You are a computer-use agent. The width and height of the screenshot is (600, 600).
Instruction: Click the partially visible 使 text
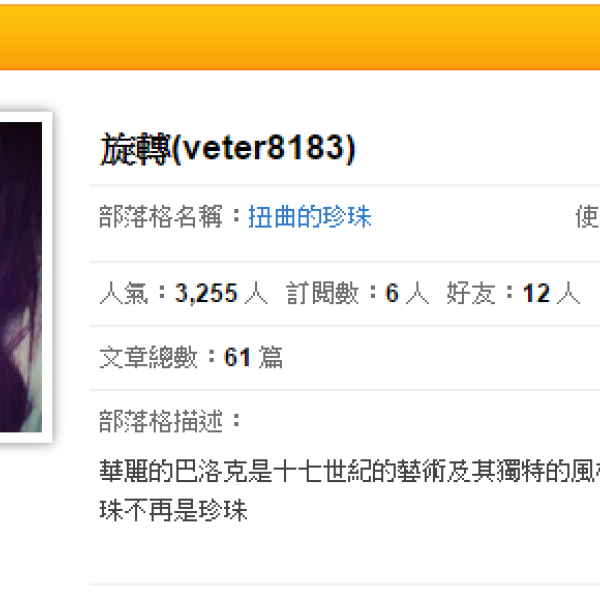[588, 217]
